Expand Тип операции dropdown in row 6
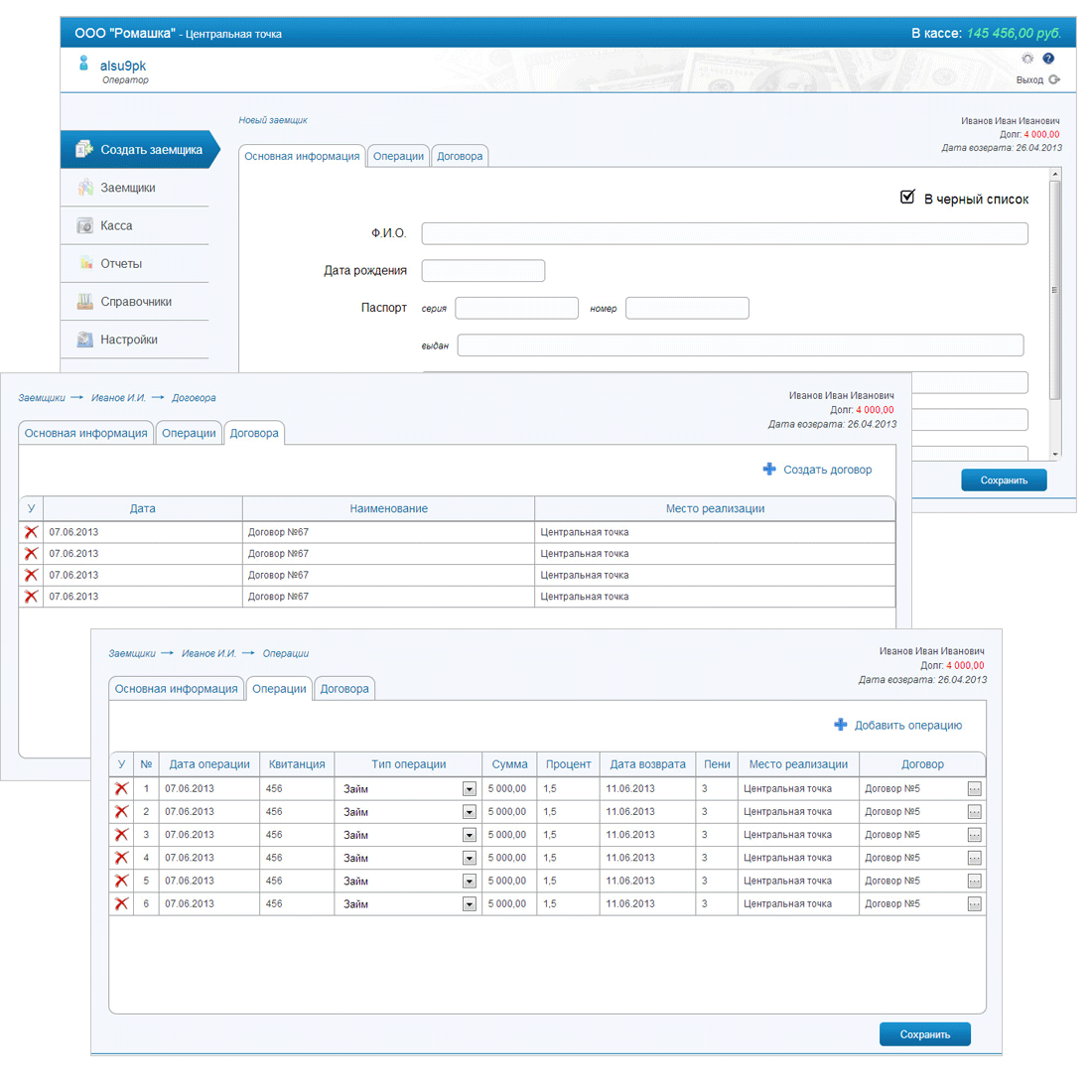 pyautogui.click(x=469, y=904)
